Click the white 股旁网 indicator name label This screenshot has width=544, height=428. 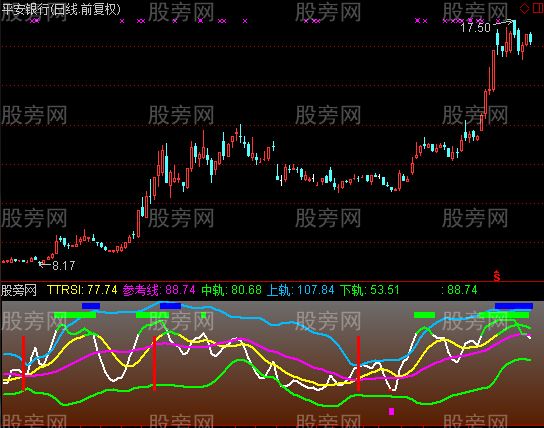pos(19,290)
